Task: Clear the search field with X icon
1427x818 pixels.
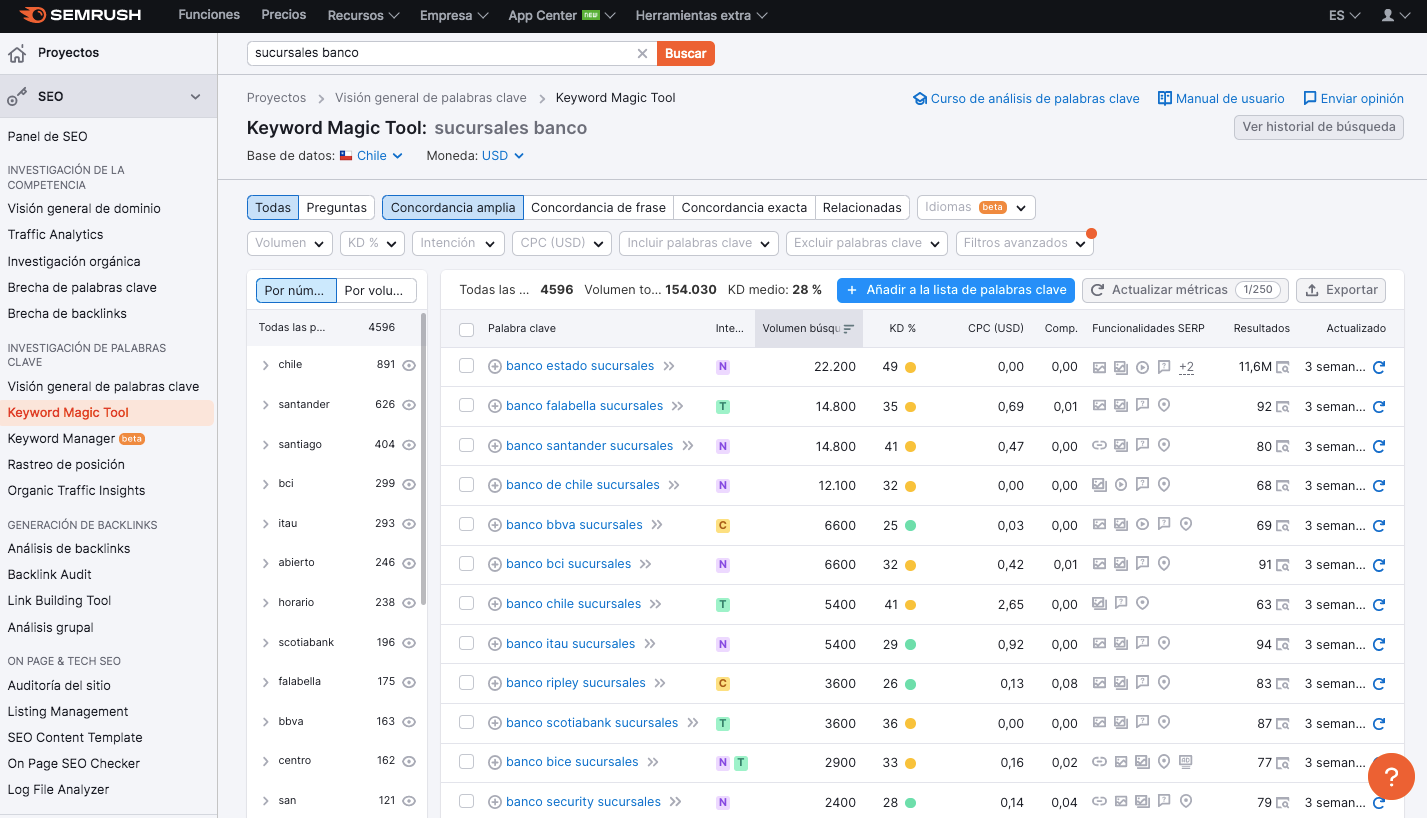Action: point(642,53)
